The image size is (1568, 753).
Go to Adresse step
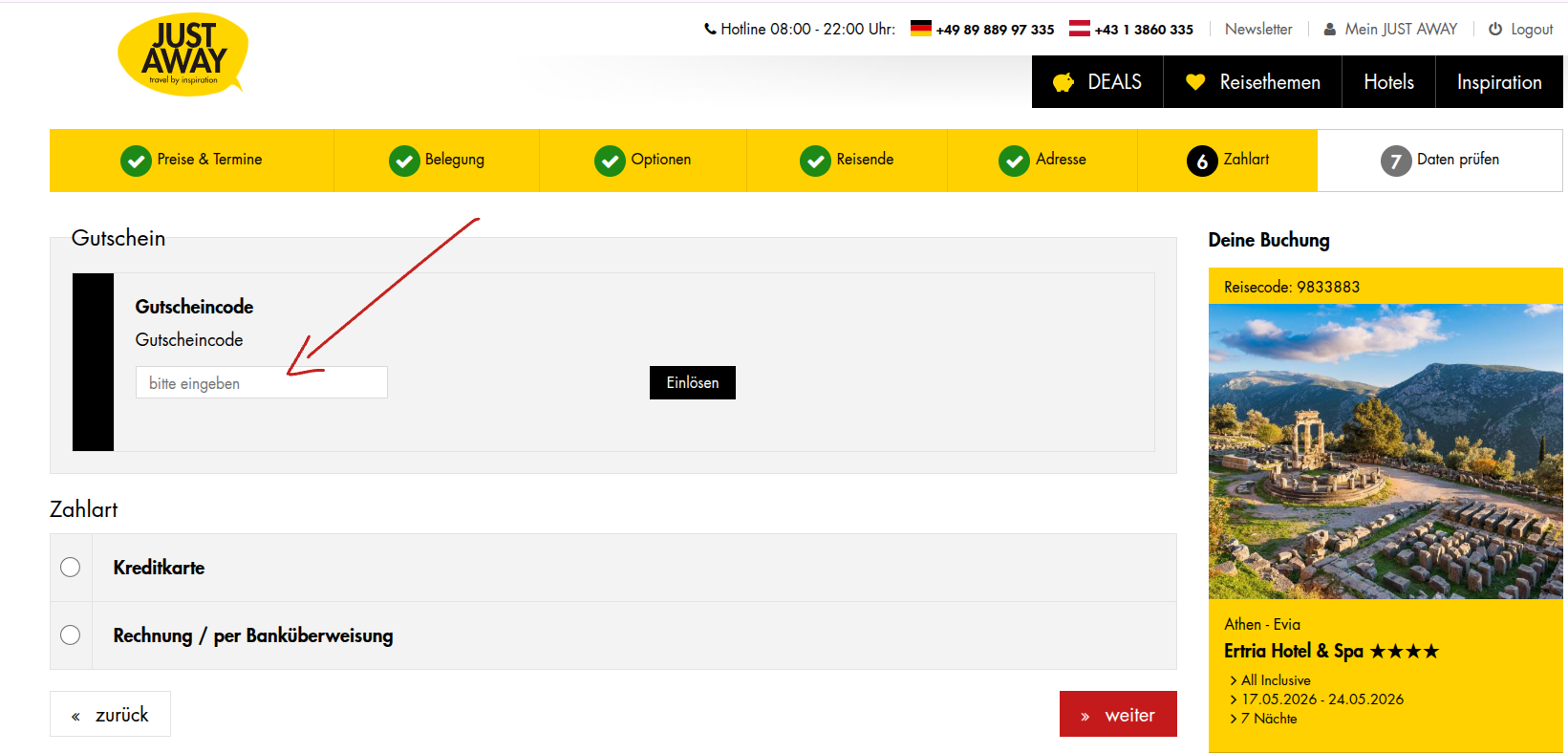click(x=1042, y=161)
